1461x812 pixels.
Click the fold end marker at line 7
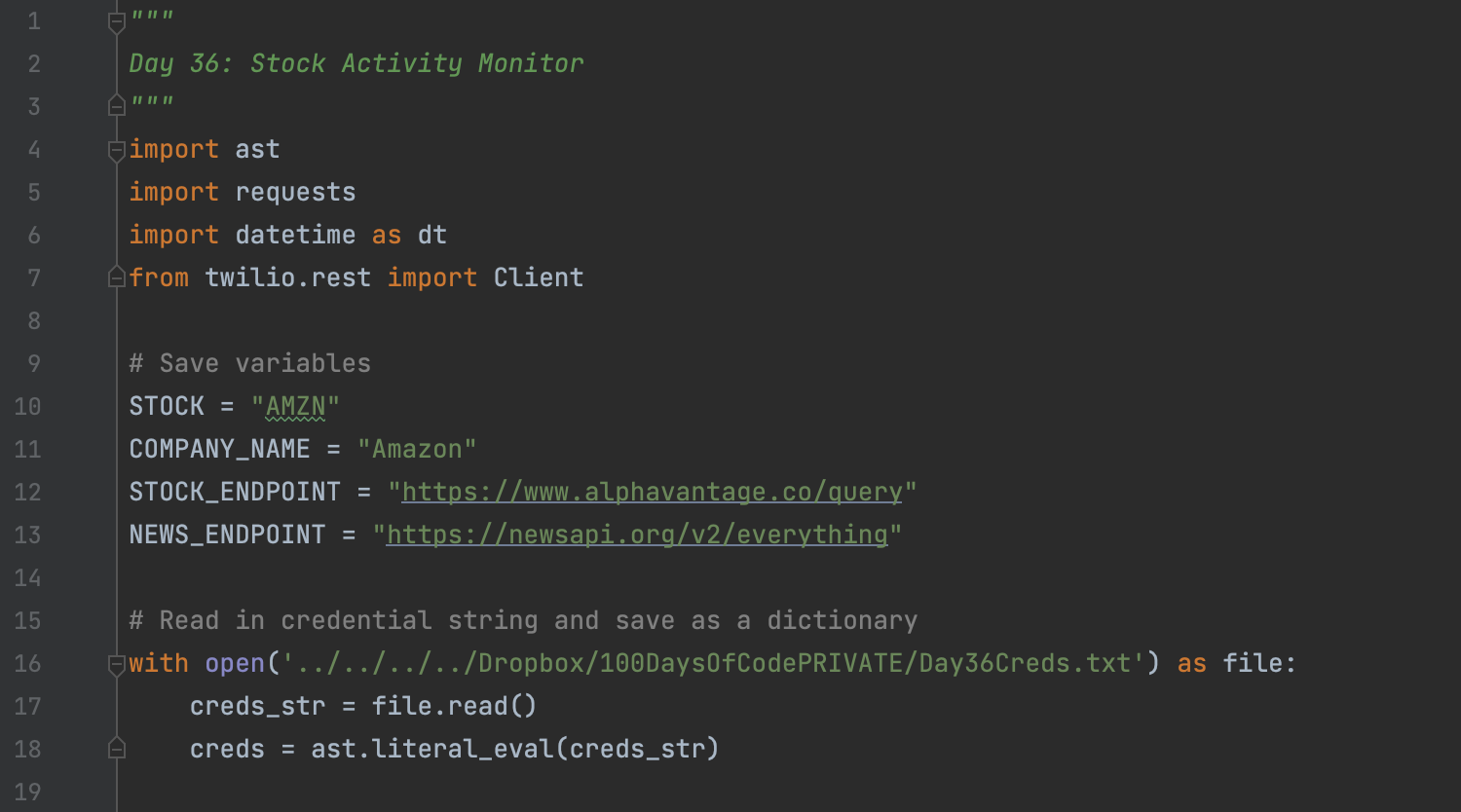pyautogui.click(x=117, y=277)
